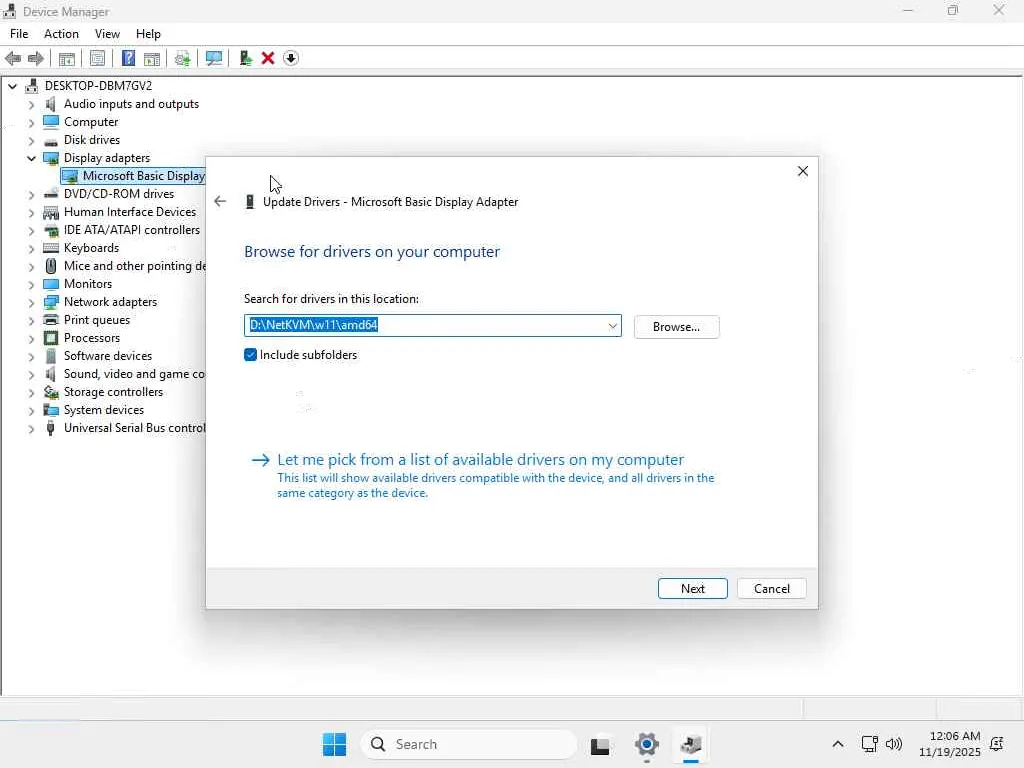This screenshot has height=768, width=1024.
Task: Click Let me pick from a list link
Action: tap(480, 460)
